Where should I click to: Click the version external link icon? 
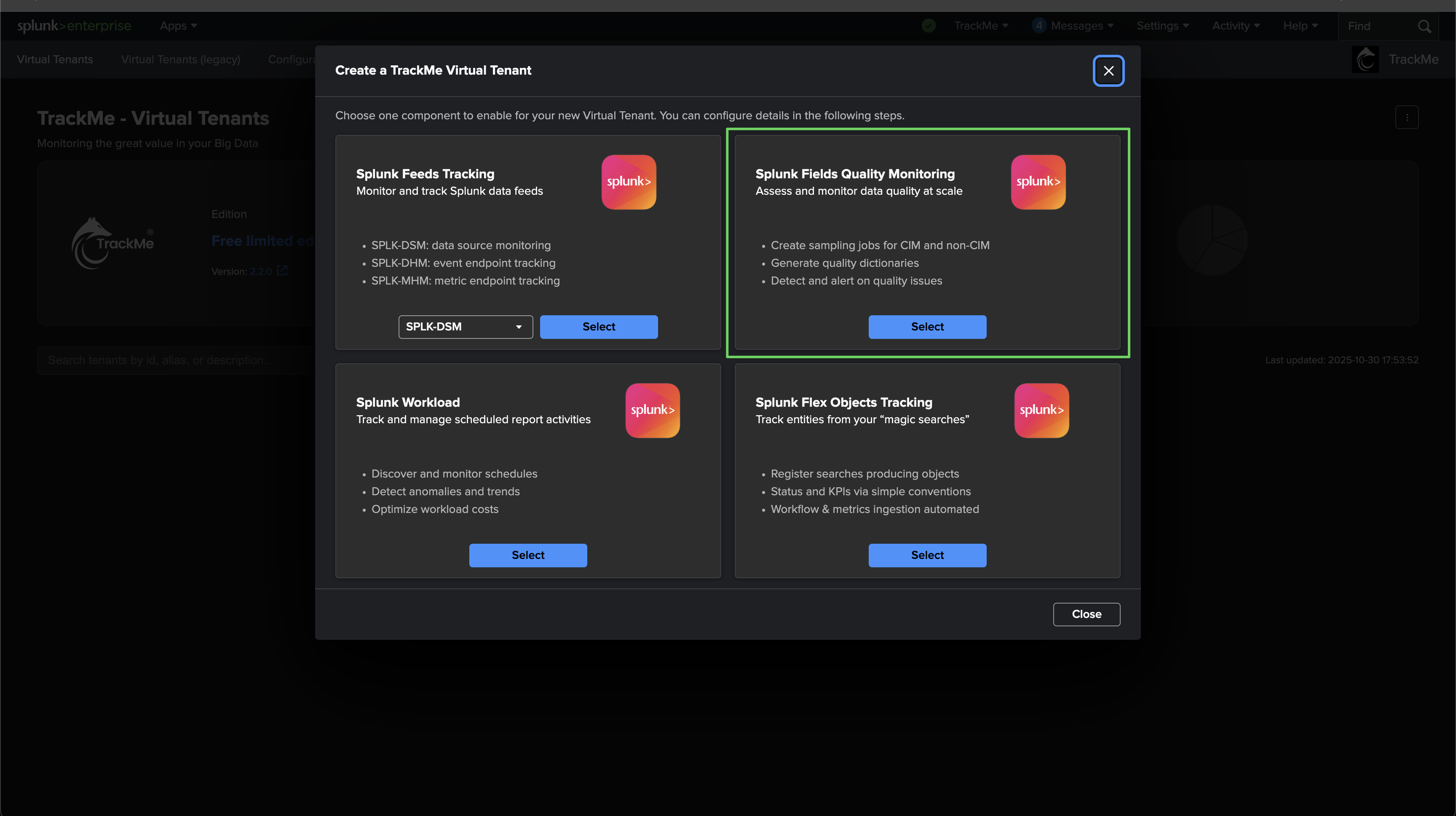(x=283, y=271)
